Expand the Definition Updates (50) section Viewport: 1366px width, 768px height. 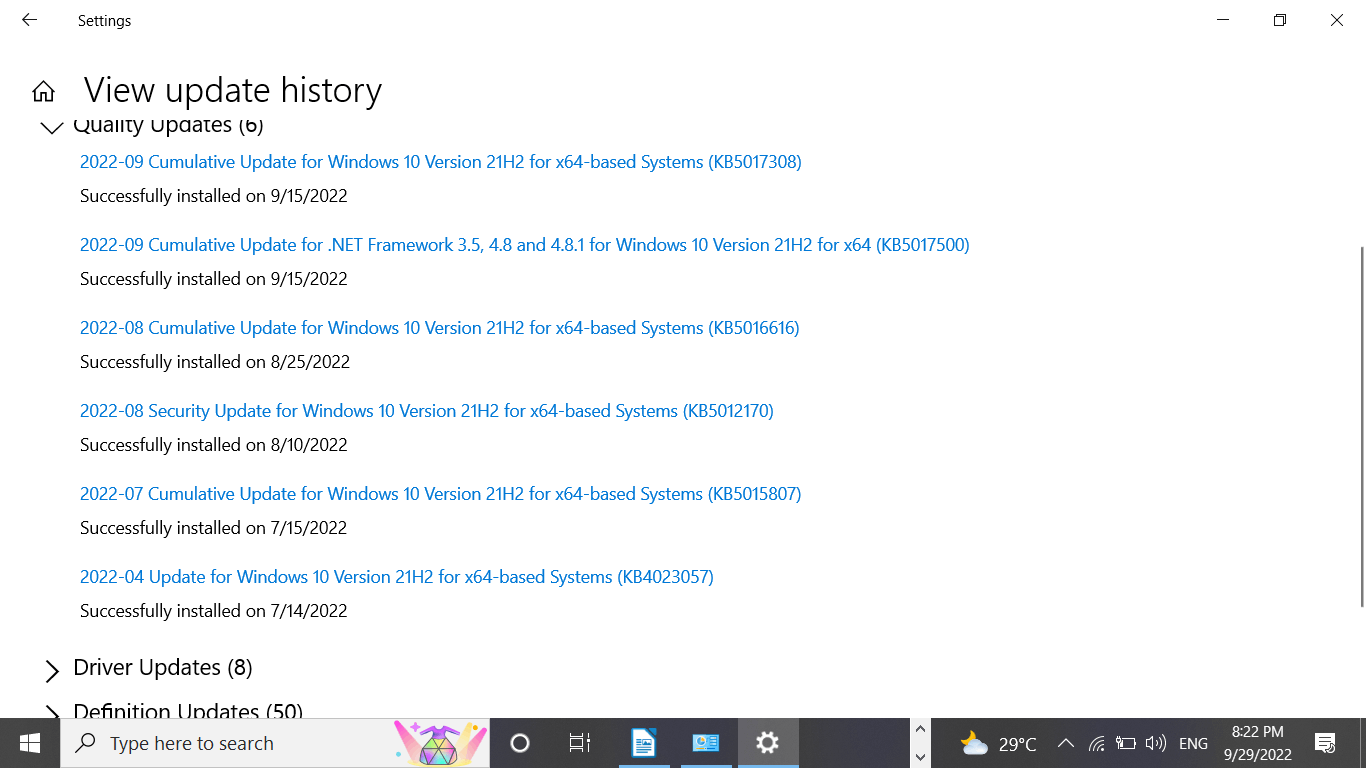pos(52,712)
